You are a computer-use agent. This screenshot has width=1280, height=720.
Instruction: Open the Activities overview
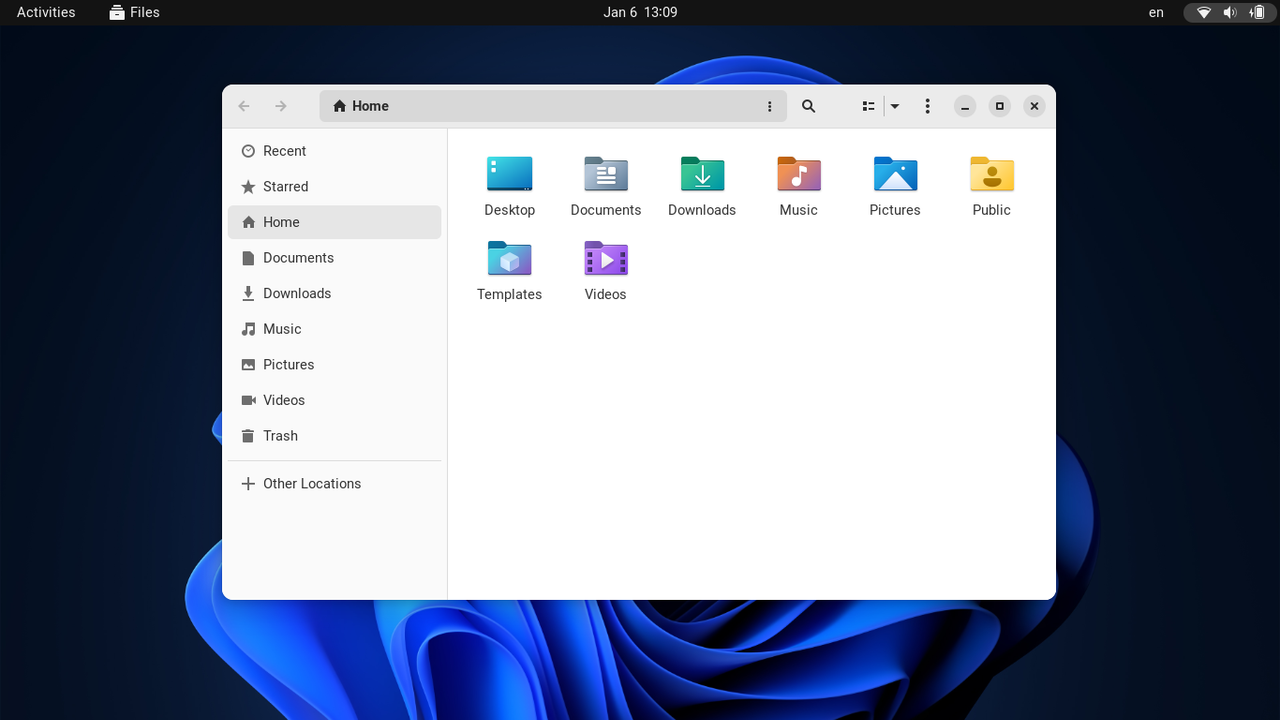point(46,12)
